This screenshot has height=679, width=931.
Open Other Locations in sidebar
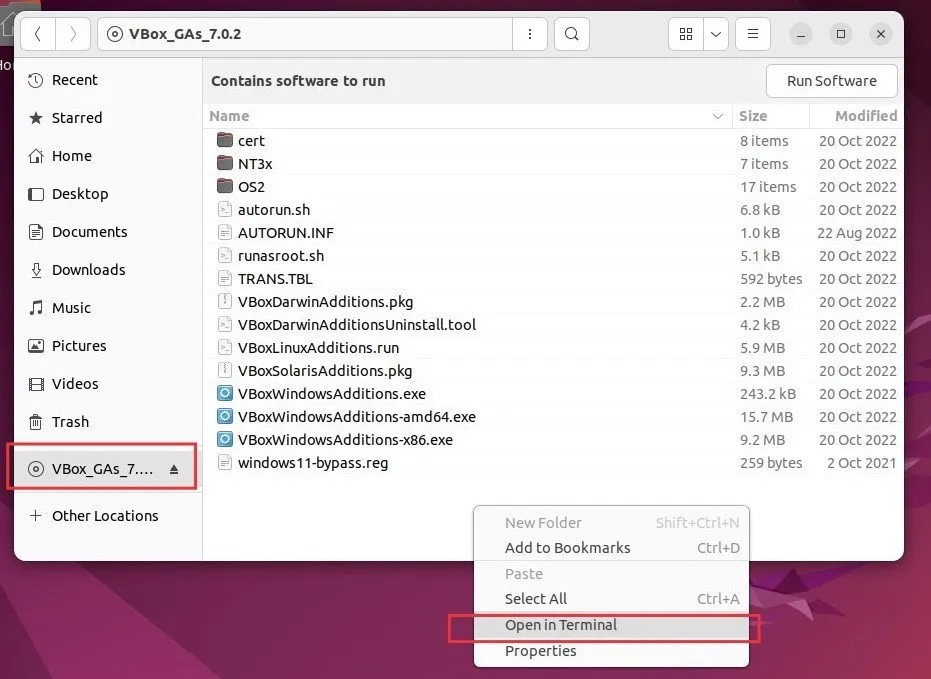[x=105, y=516]
